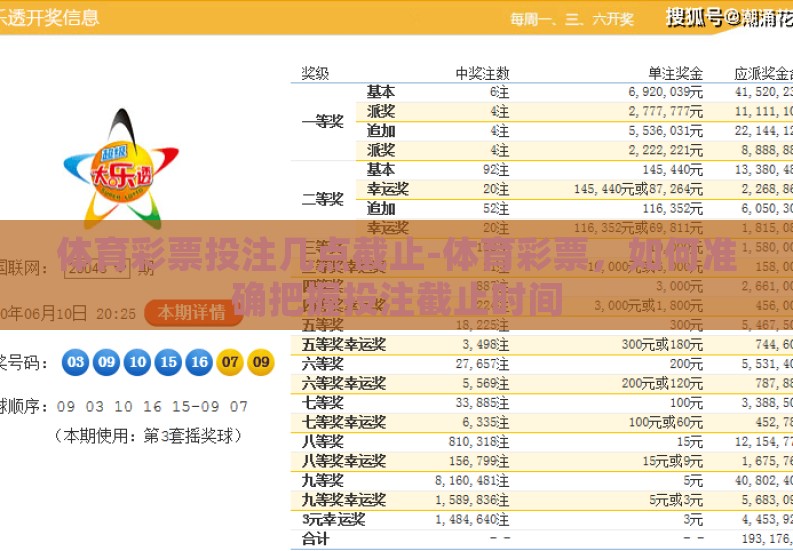The image size is (793, 551).
Task: Select blue ball number 03
Action: [x=76, y=362]
